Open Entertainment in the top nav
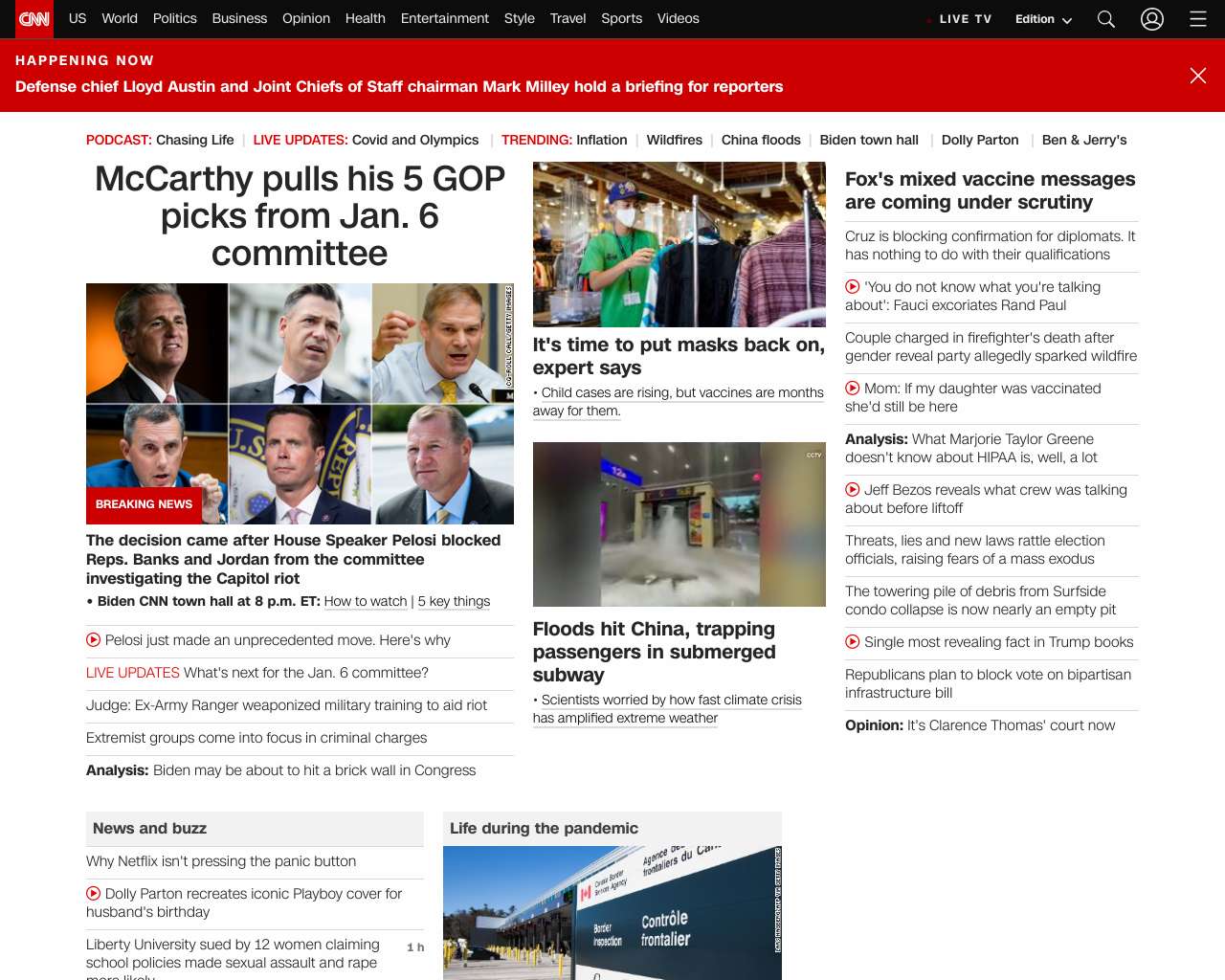 tap(445, 18)
